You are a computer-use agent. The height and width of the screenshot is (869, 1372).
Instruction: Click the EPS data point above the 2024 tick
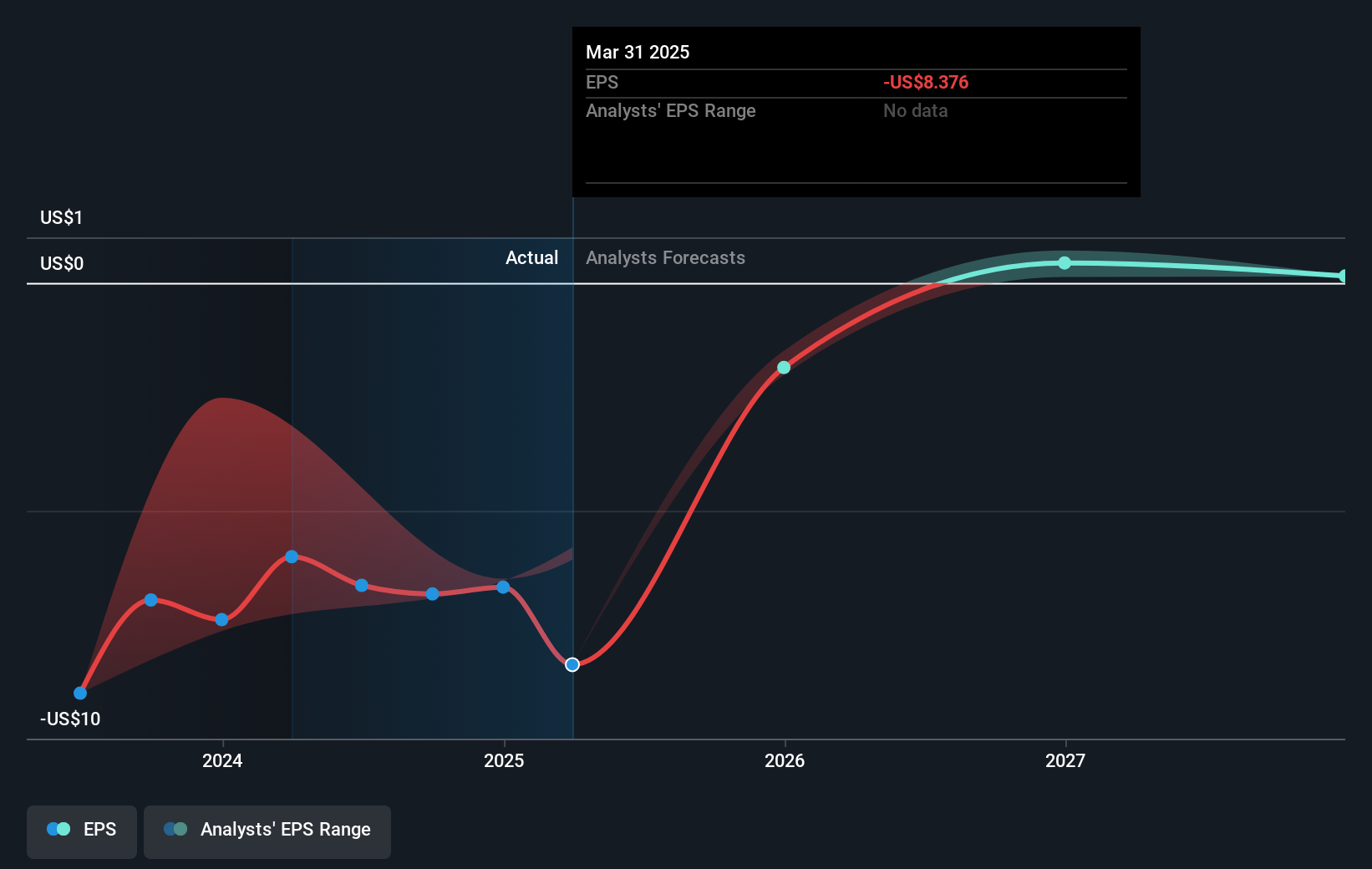tap(221, 620)
